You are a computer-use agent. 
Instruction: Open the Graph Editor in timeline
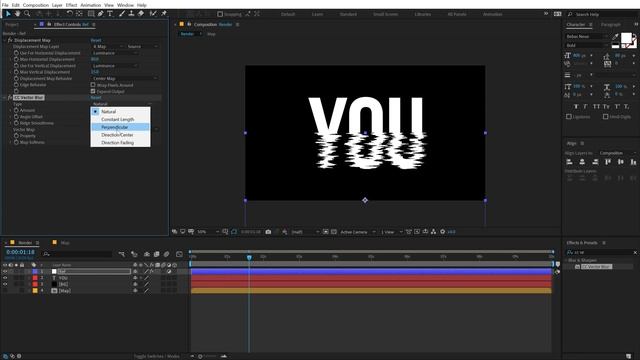pos(179,254)
